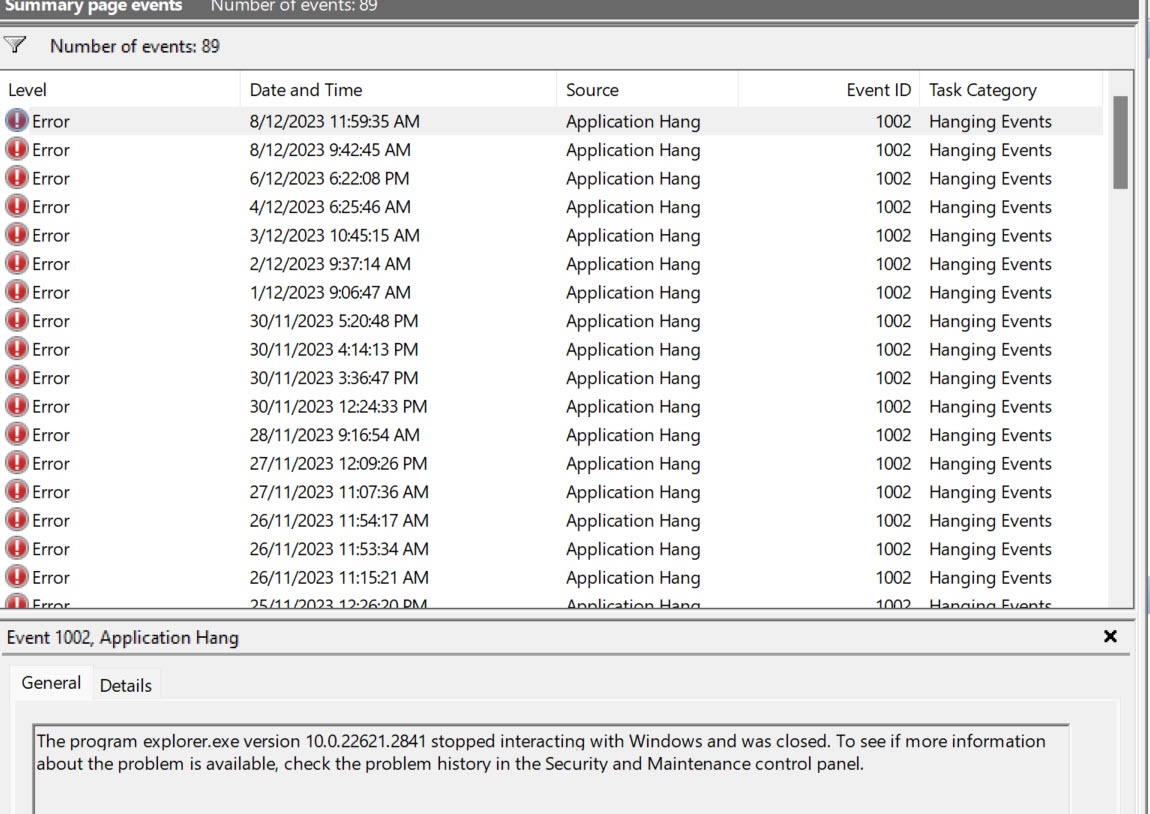Select date cell 8/12/2023 9:42:45 AM
1150x814 pixels.
330,150
